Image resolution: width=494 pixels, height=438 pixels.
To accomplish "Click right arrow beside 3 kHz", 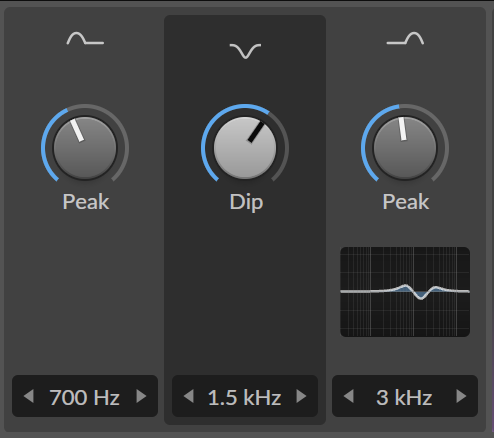I will click(461, 396).
